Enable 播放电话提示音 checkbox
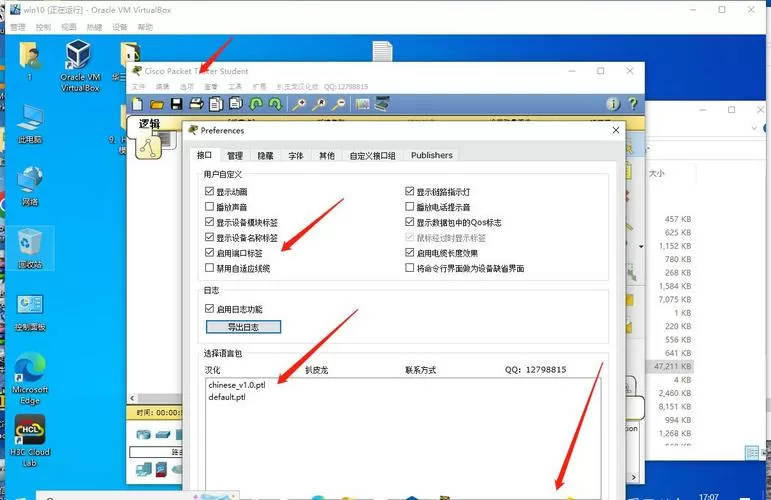Viewport: 771px width, 500px height. pos(410,206)
